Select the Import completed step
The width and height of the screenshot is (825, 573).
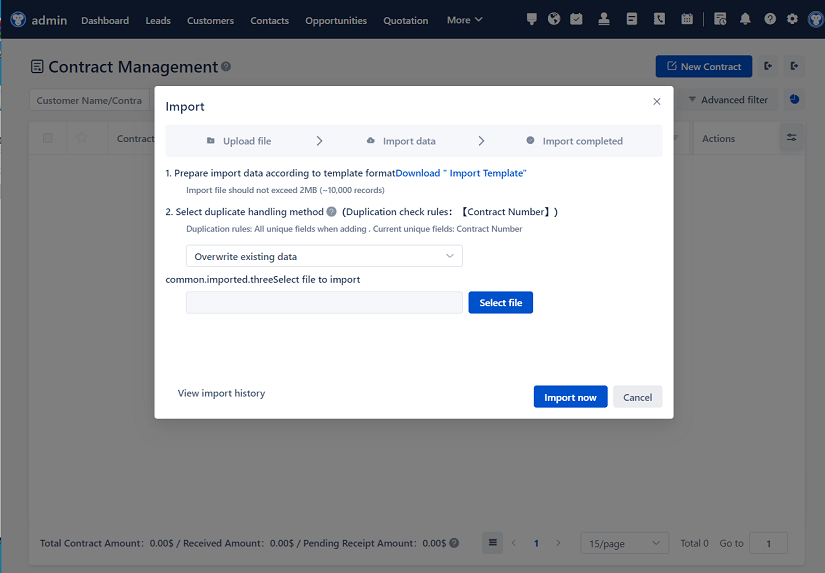click(x=575, y=141)
